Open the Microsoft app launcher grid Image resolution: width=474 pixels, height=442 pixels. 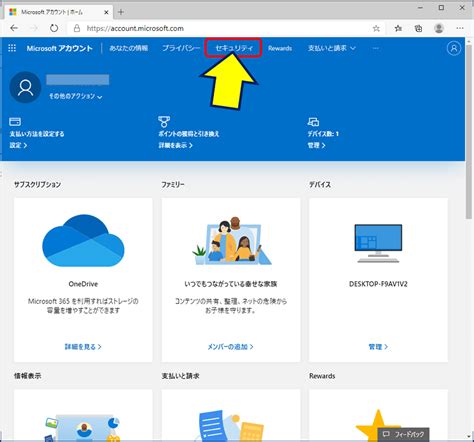tap(12, 48)
